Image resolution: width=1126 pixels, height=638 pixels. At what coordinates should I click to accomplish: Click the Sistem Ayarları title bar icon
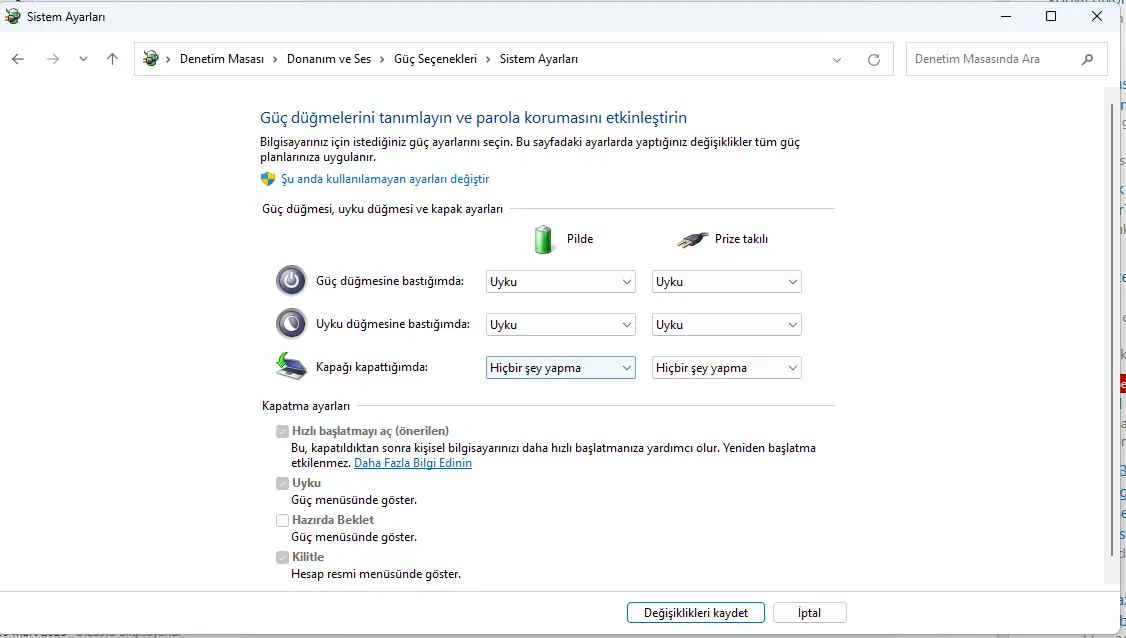point(12,17)
